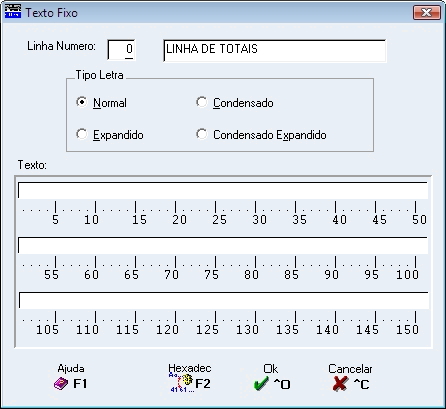Click the LINHA DE TOTAIS text field

point(275,50)
